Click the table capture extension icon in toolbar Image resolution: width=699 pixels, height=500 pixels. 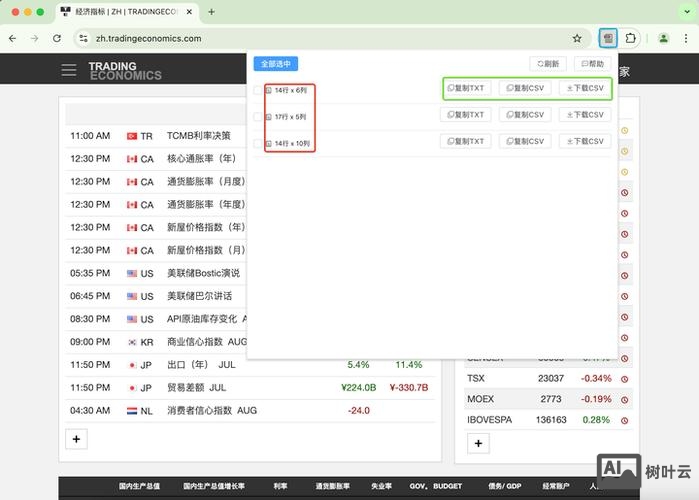(x=608, y=38)
